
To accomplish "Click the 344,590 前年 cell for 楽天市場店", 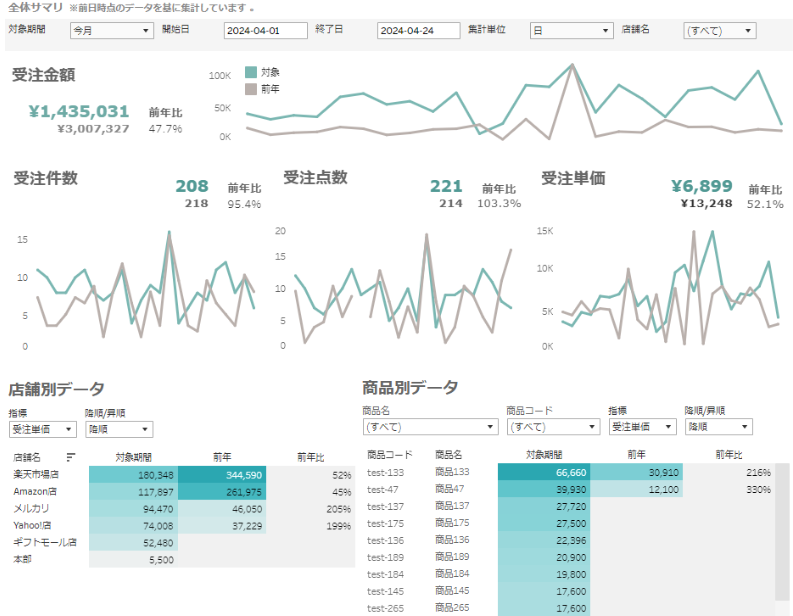I will [222, 475].
